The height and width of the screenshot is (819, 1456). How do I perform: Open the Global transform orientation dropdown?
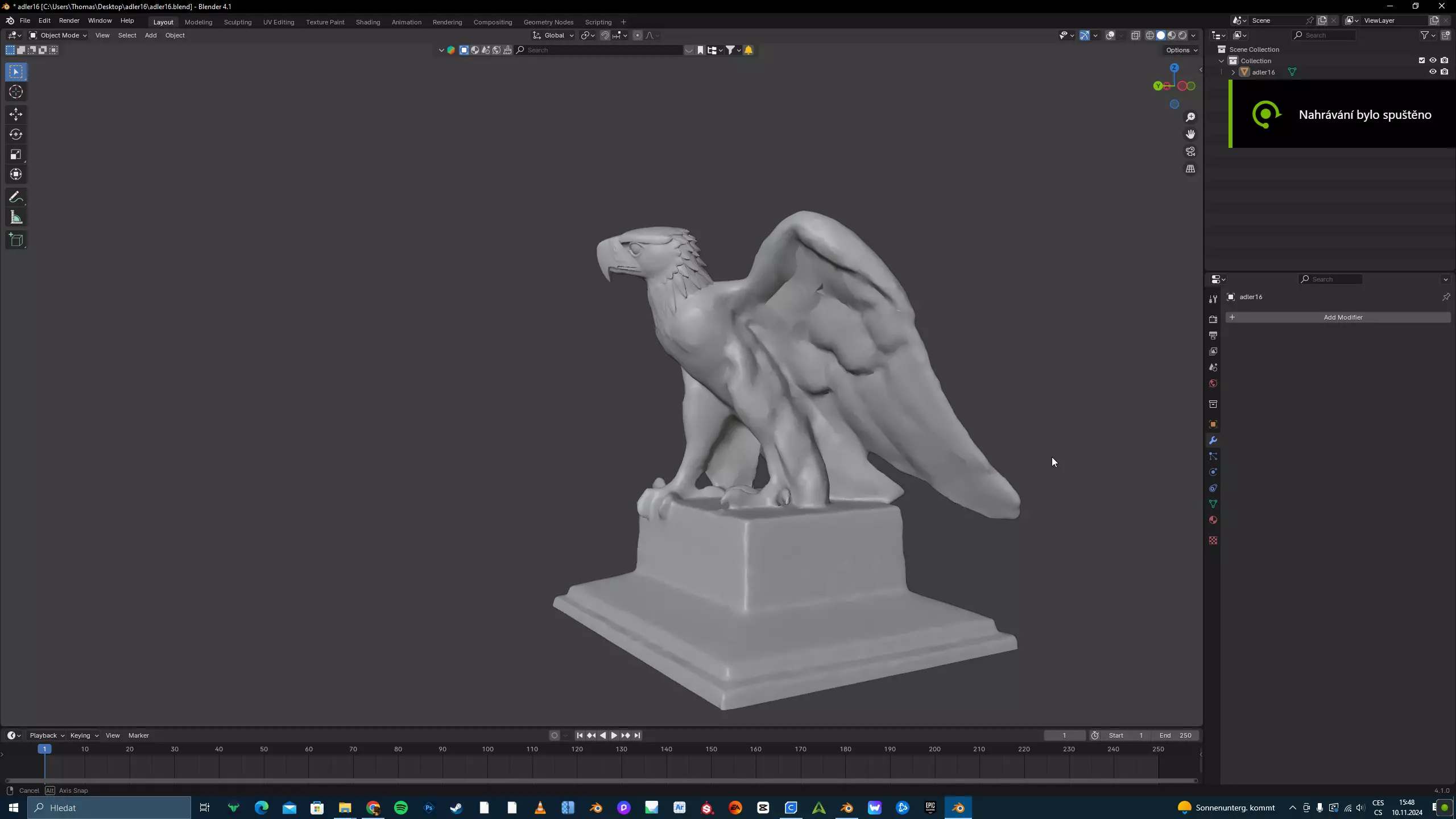pos(553,35)
